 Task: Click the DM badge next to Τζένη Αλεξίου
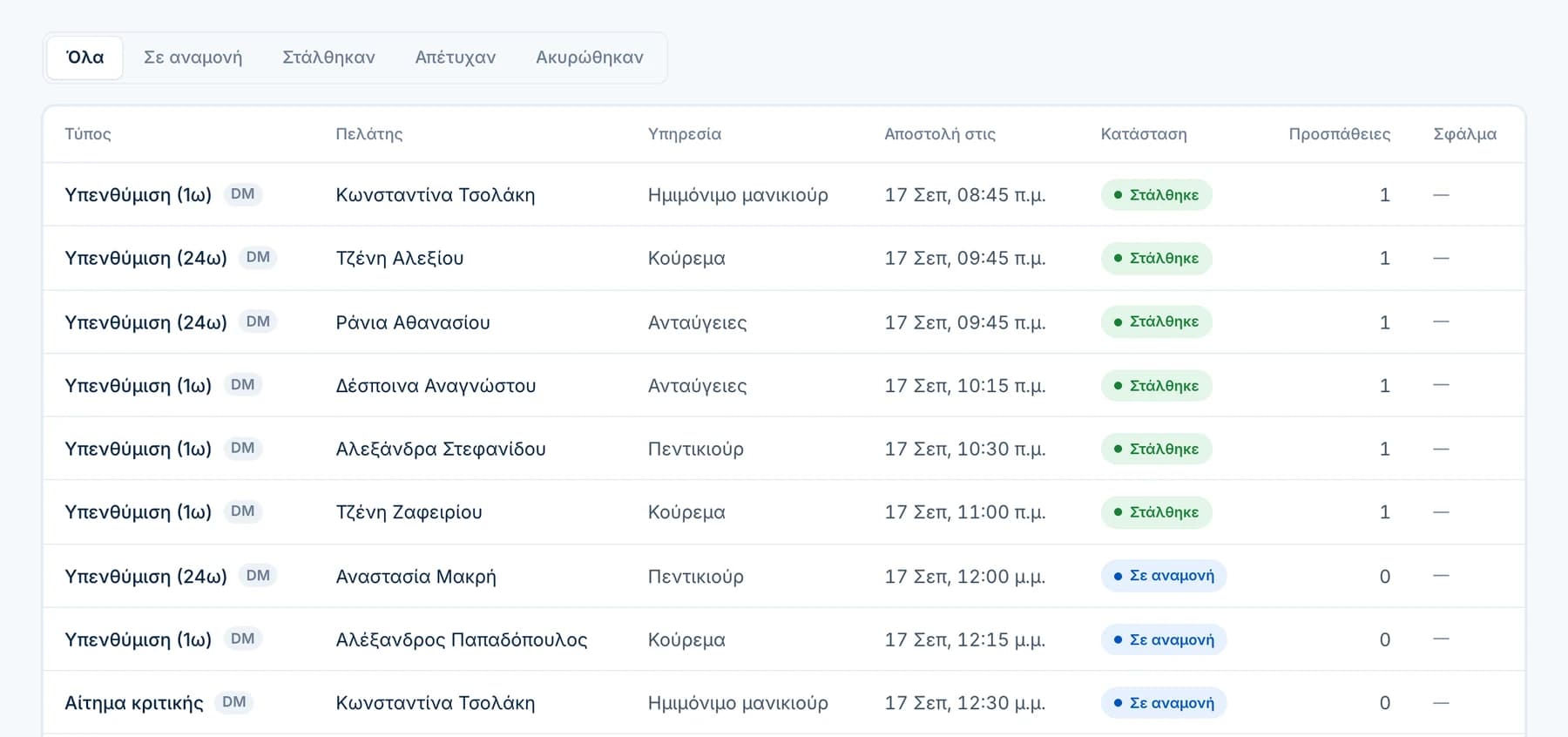coord(258,258)
